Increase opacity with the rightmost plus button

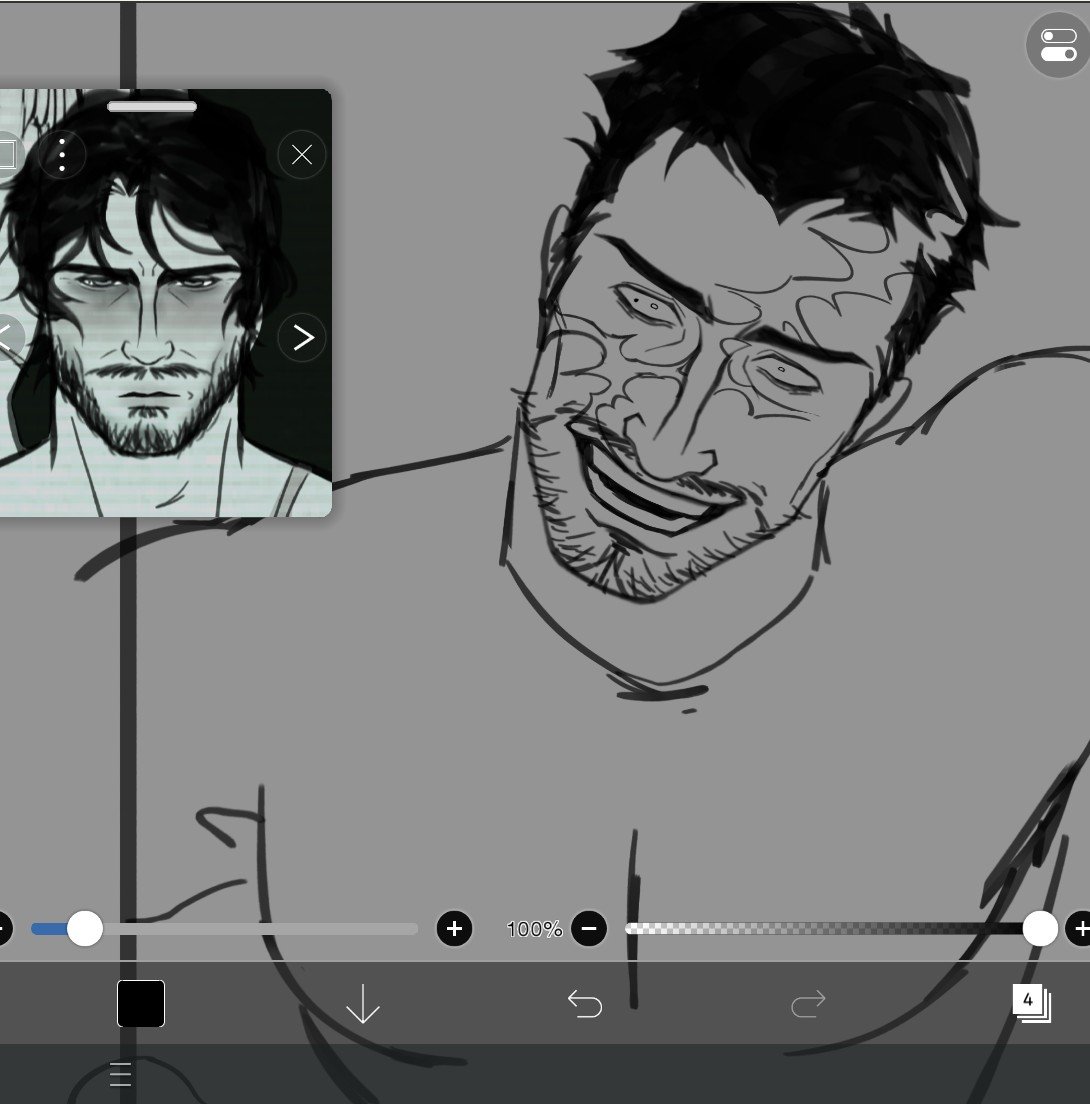point(1079,929)
